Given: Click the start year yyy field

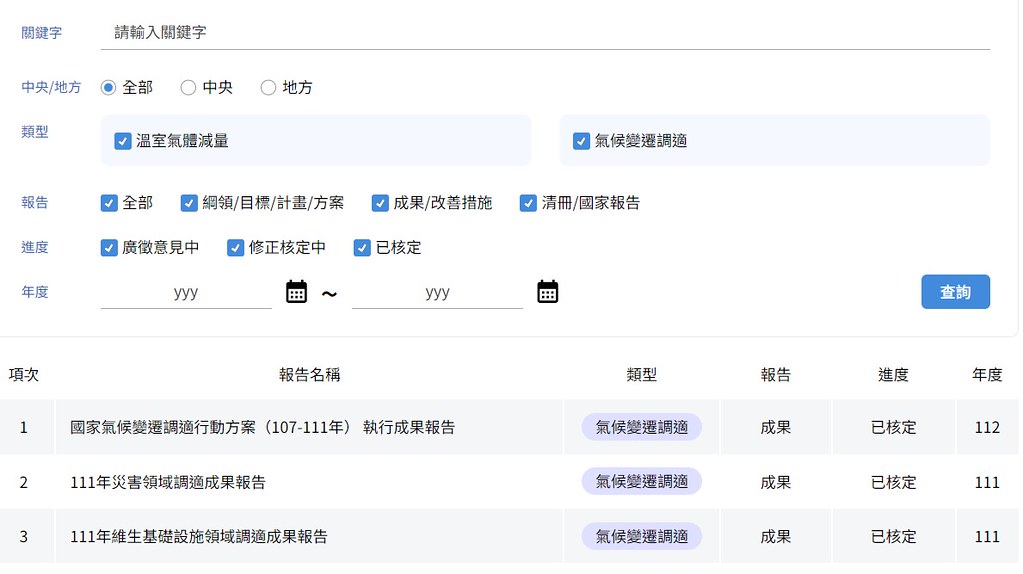Looking at the screenshot, I should click(x=186, y=292).
